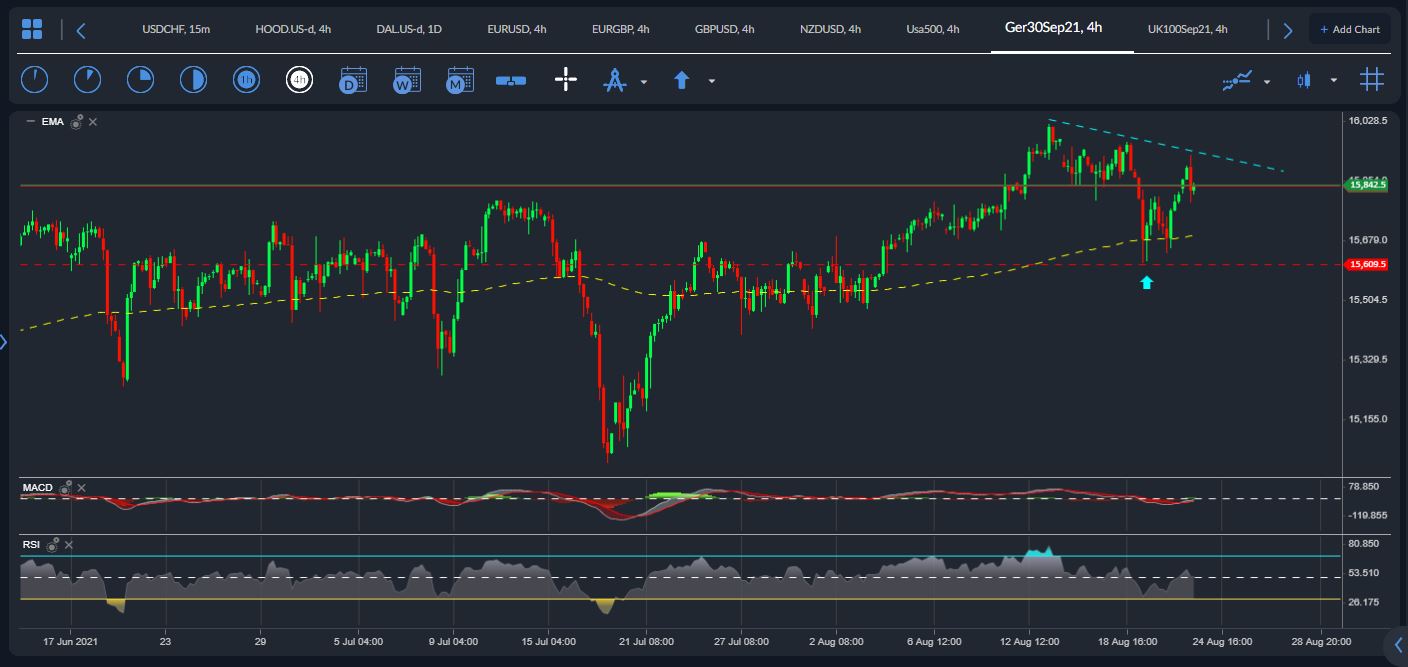This screenshot has height=667, width=1408.
Task: Activate the crosshair cursor tool
Action: pyautogui.click(x=566, y=80)
